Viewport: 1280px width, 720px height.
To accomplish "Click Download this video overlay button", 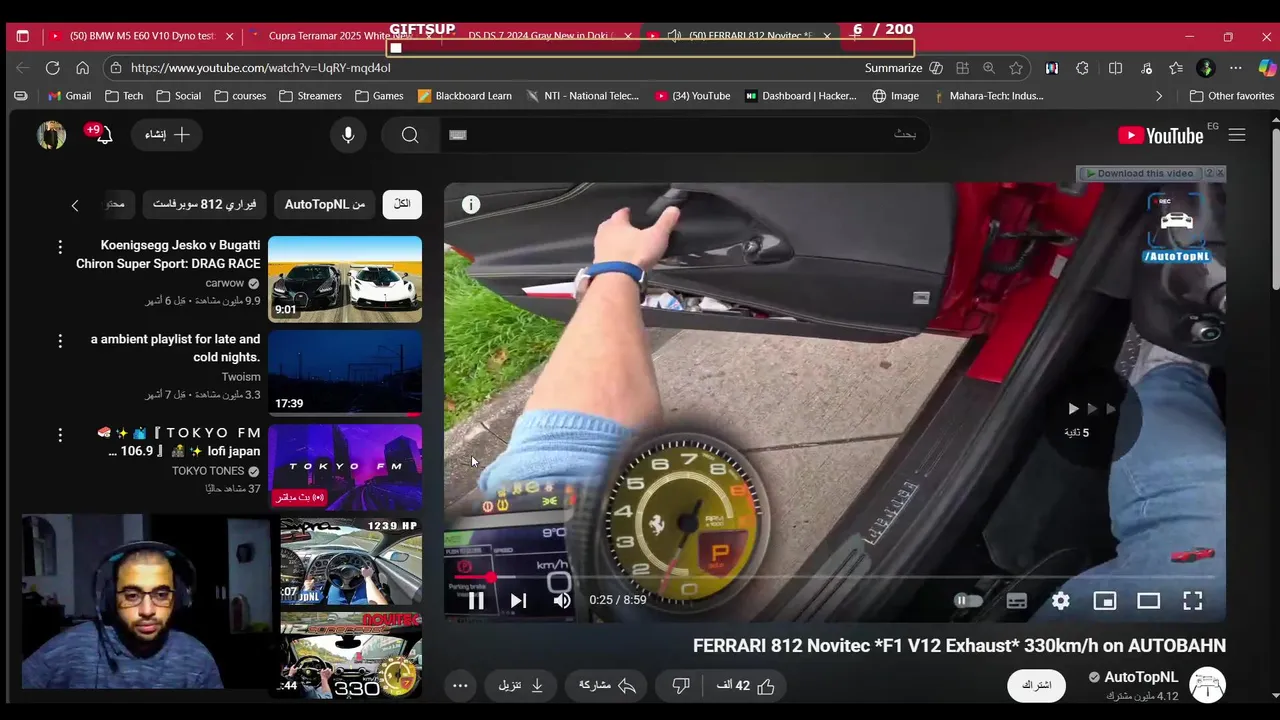I will click(x=1139, y=173).
